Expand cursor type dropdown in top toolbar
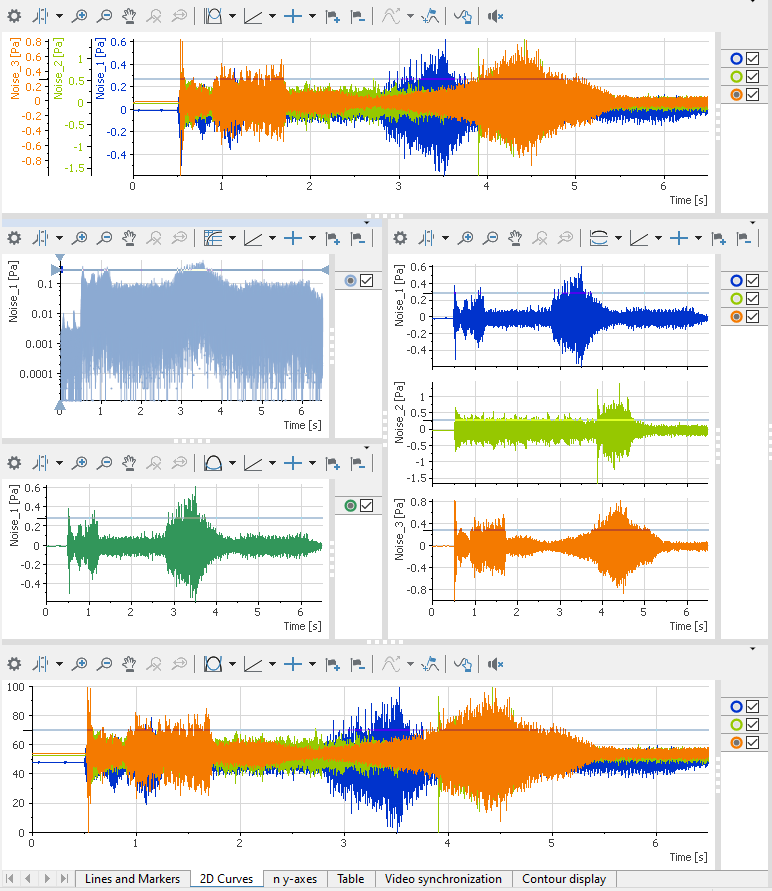The height and width of the screenshot is (891, 772). [59, 16]
